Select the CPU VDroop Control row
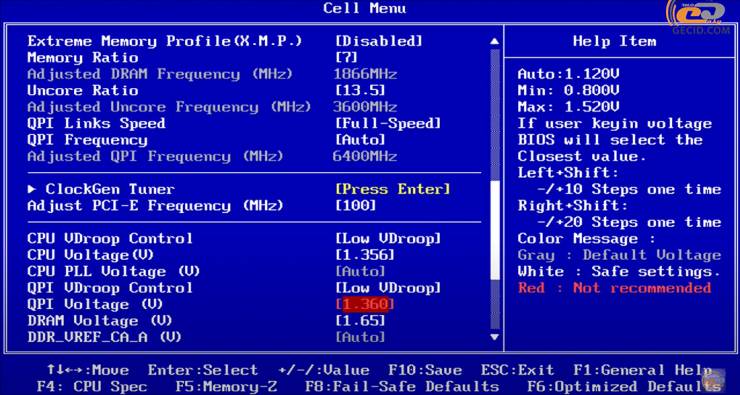Screen dimensions: 740x395 110,238
